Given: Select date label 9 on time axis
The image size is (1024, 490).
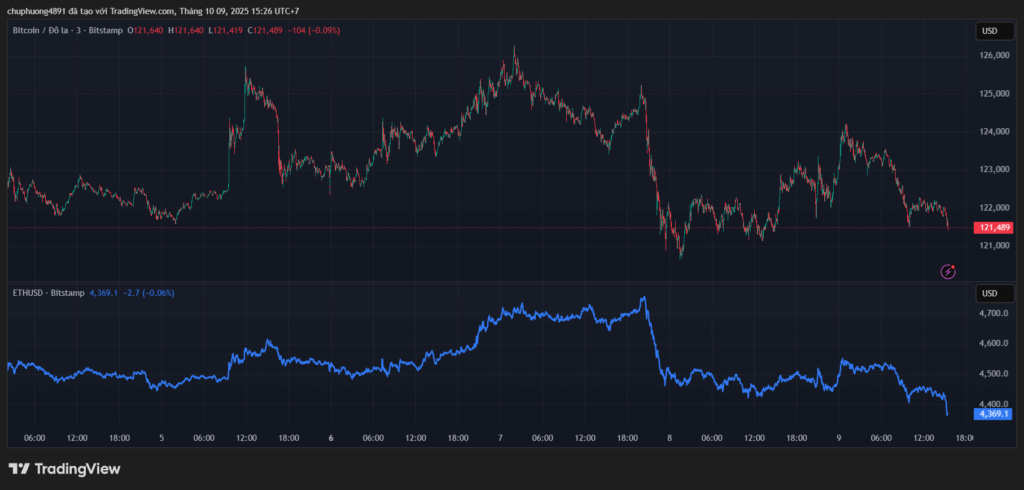Looking at the screenshot, I should 838,437.
